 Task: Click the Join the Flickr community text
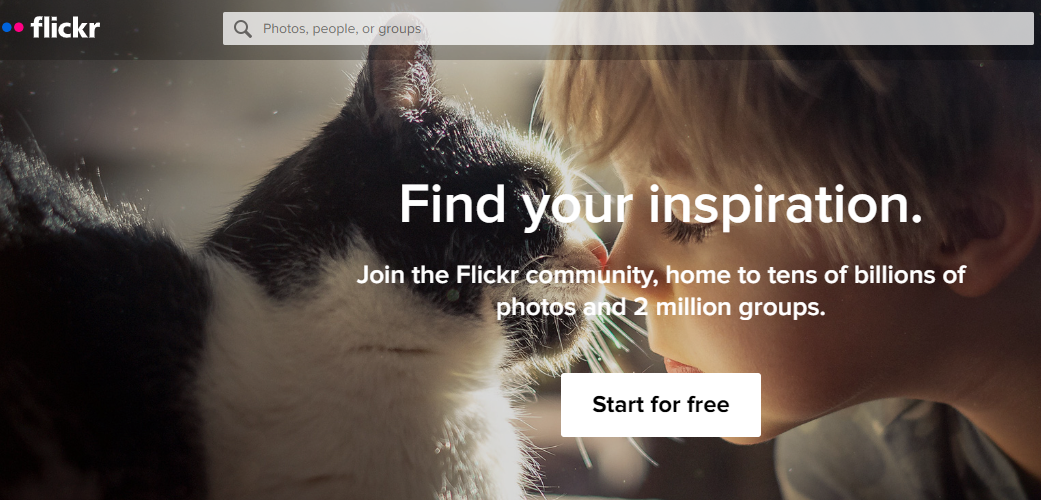pyautogui.click(x=661, y=291)
